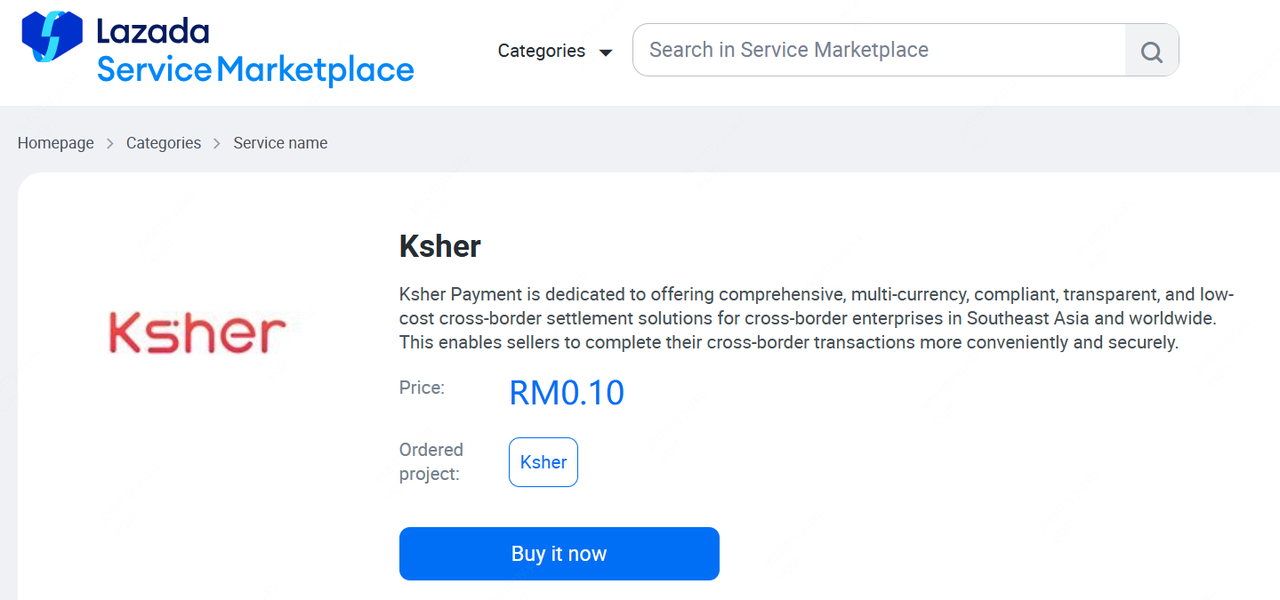The width and height of the screenshot is (1280, 600).
Task: Click the chevron after Categories breadcrumb
Action: 217,144
